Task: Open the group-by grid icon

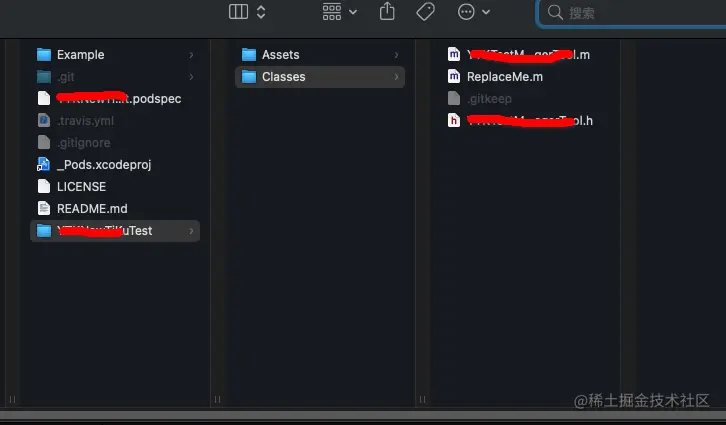Action: 332,12
